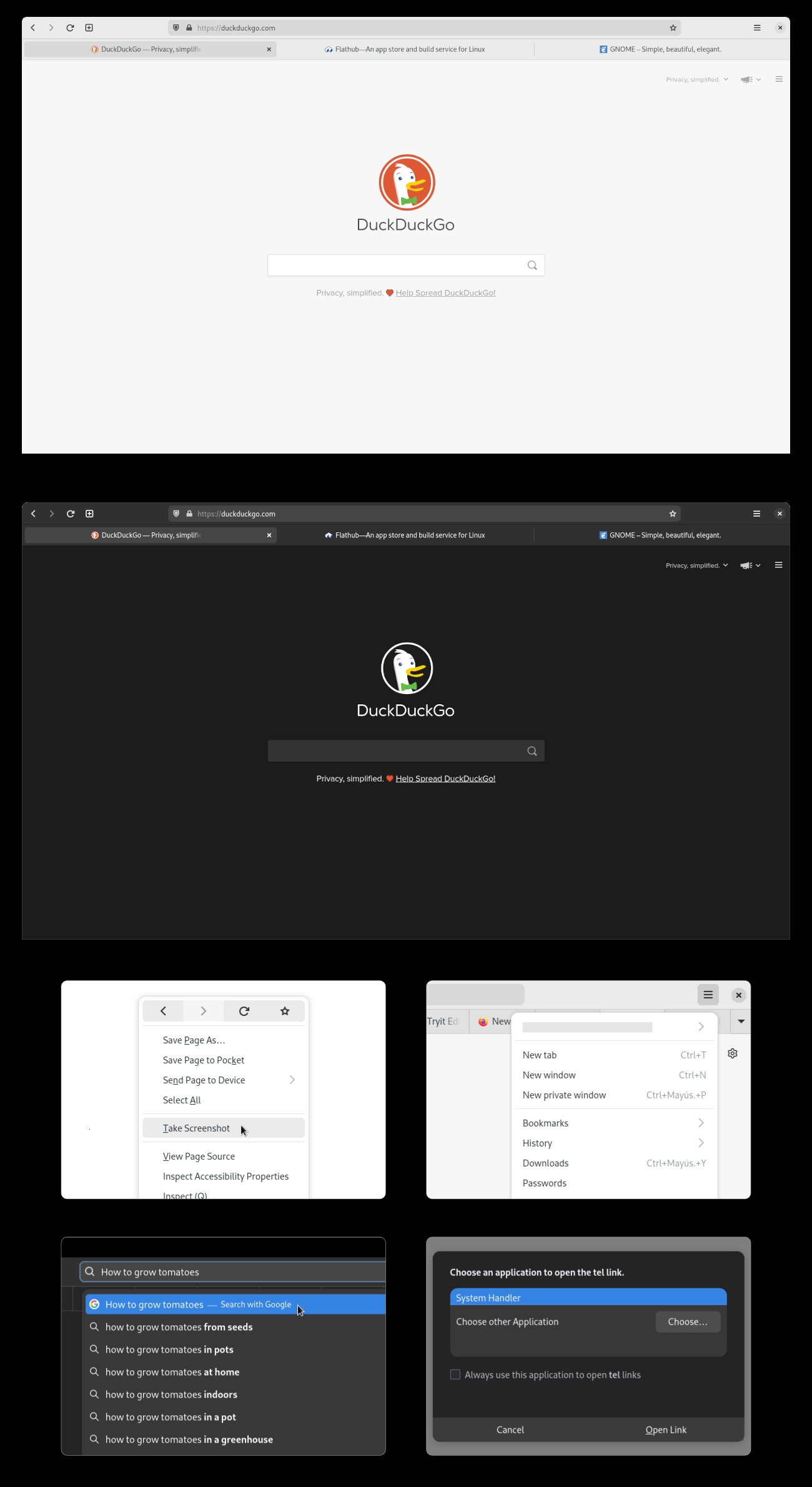Bookmark the page with the light window's star

point(673,27)
